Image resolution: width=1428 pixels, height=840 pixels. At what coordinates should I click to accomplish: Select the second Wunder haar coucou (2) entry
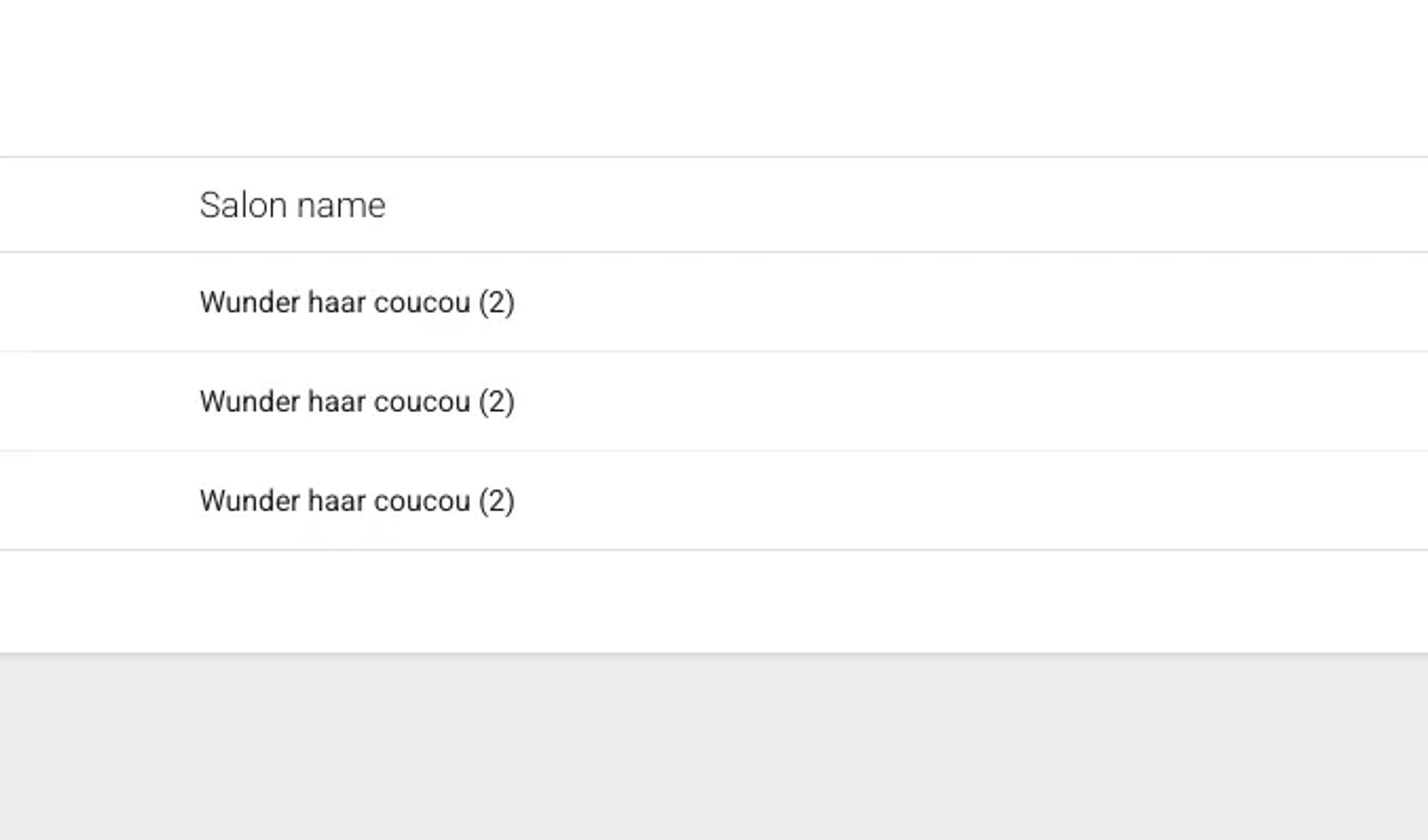click(x=714, y=401)
